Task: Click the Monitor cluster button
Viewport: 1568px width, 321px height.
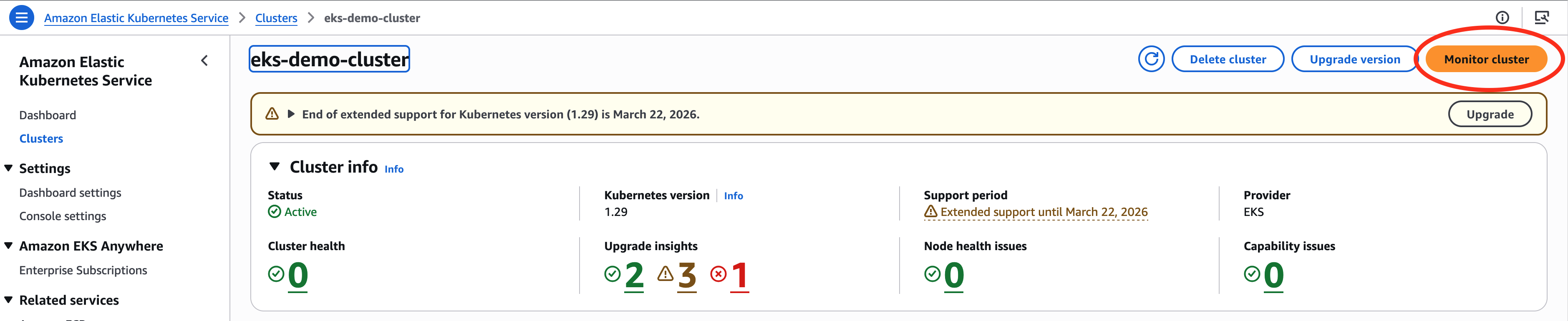Action: [x=1486, y=59]
